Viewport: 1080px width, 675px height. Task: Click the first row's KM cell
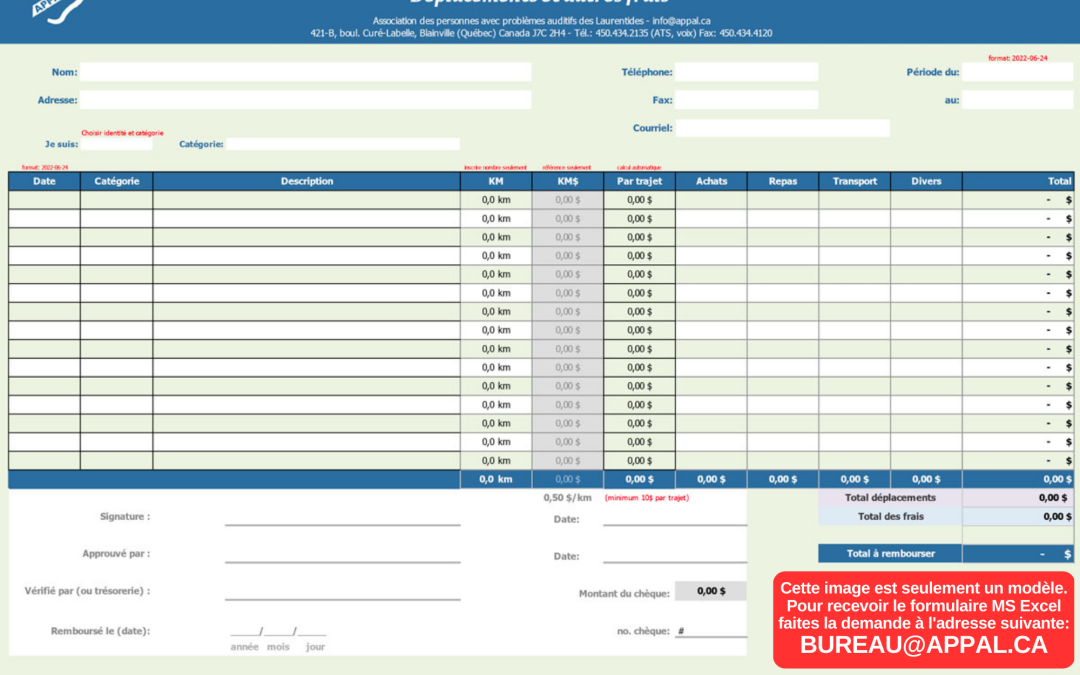click(495, 200)
